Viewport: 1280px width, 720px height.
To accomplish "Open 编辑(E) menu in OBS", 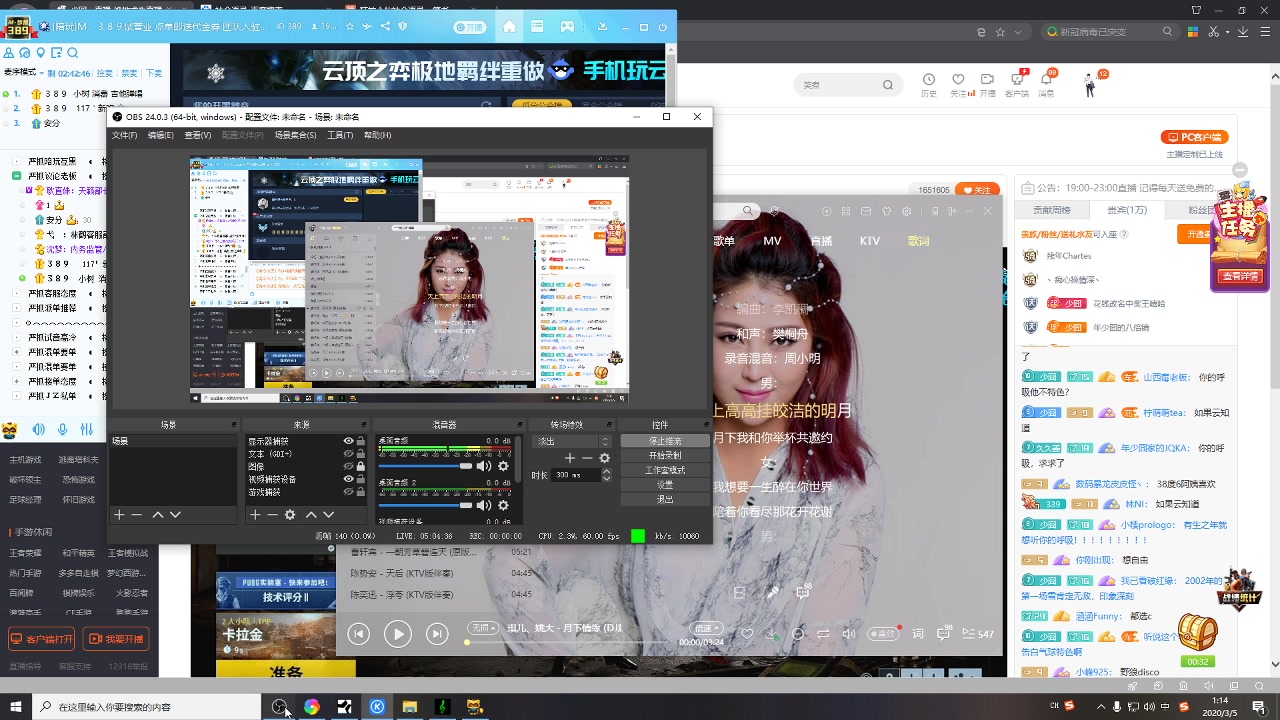I will 161,135.
